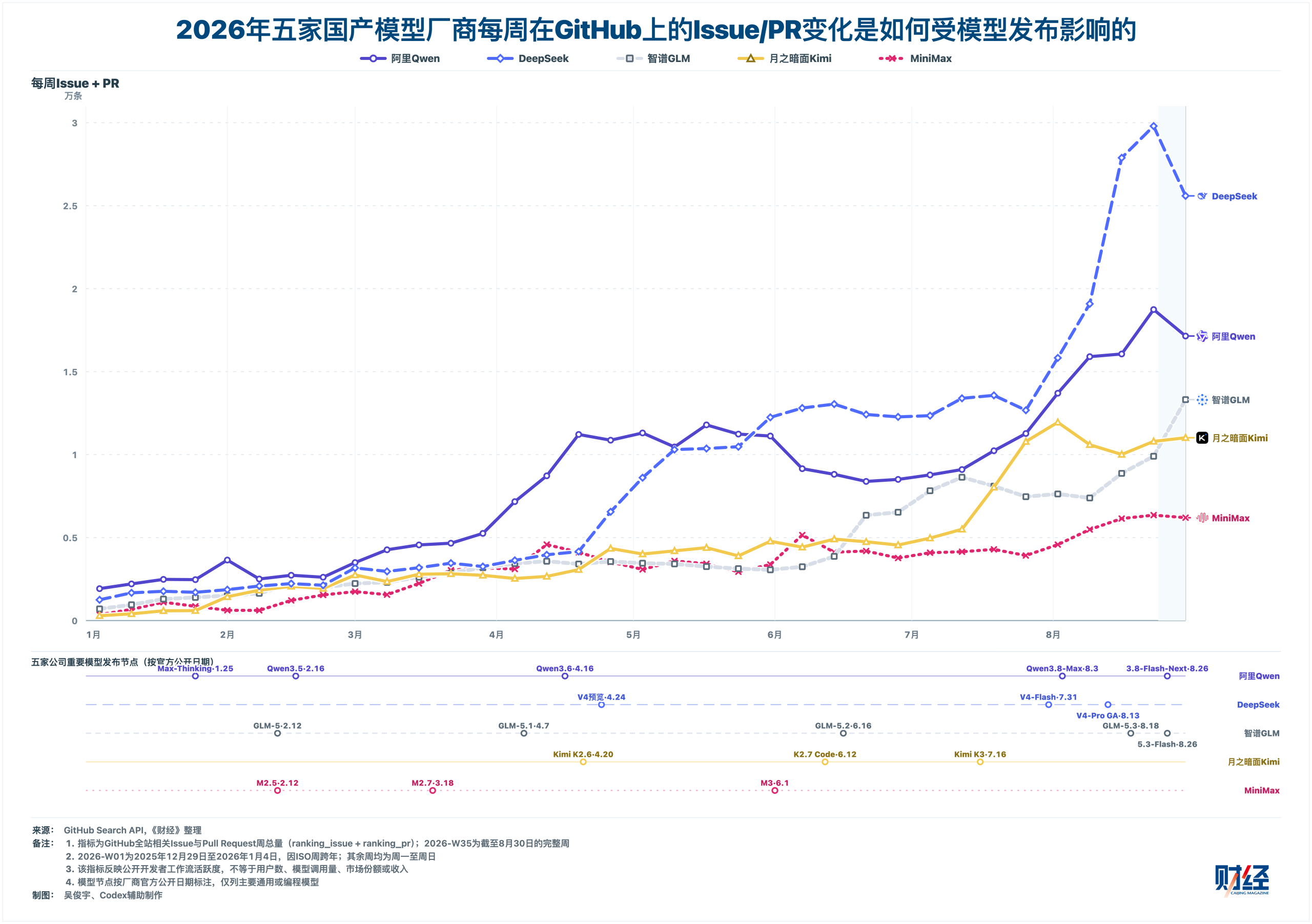Click the 月之暗面Kimi row label in the release timeline
1312x924 pixels.
point(1254,762)
